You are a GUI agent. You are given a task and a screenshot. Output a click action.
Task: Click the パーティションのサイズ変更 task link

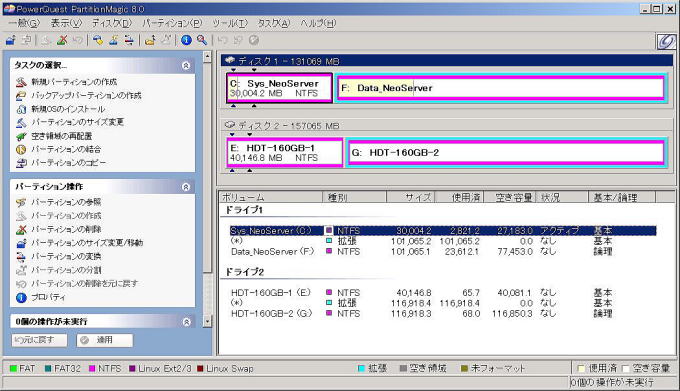click(x=78, y=123)
